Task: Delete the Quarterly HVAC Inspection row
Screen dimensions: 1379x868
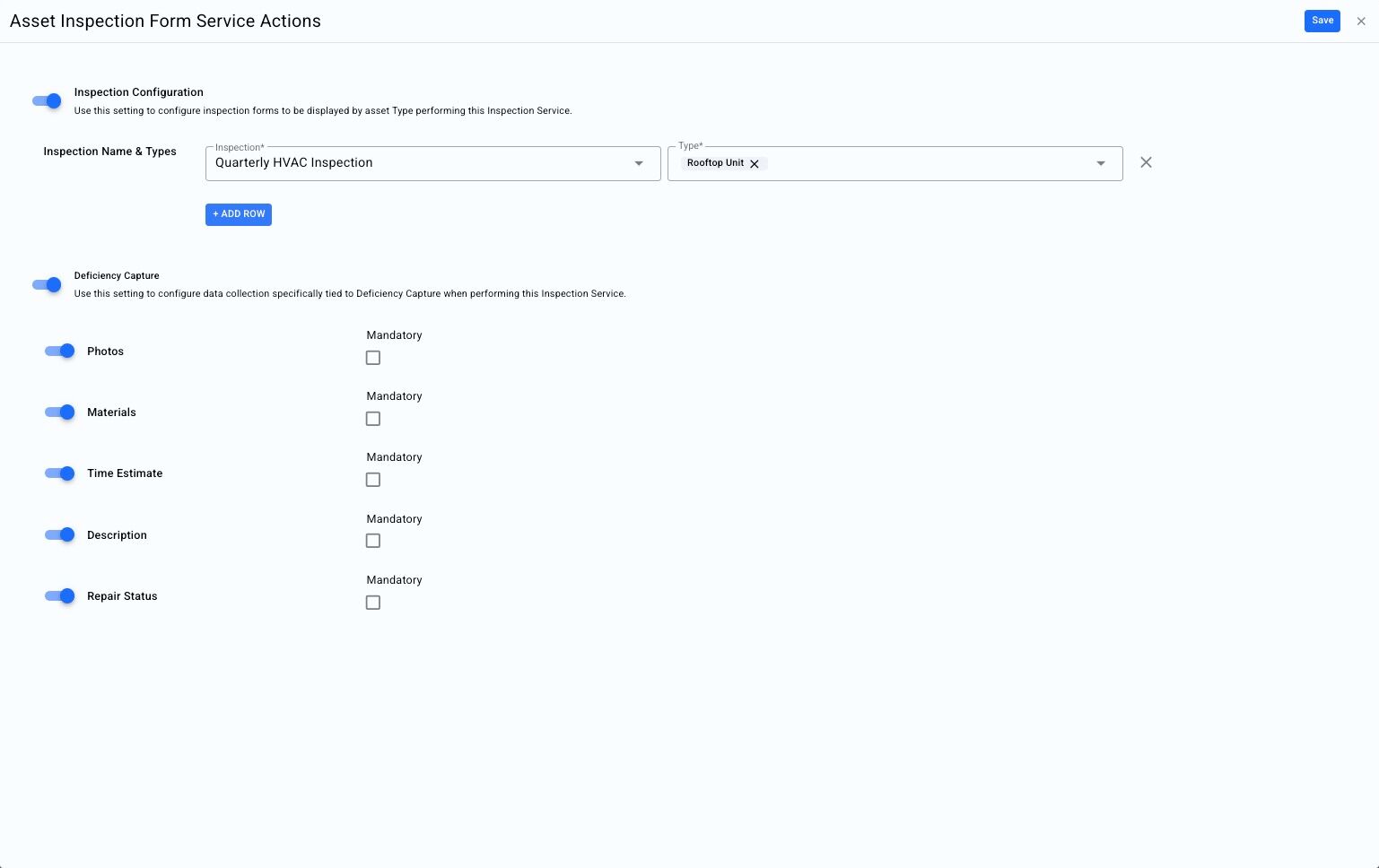Action: click(1146, 162)
